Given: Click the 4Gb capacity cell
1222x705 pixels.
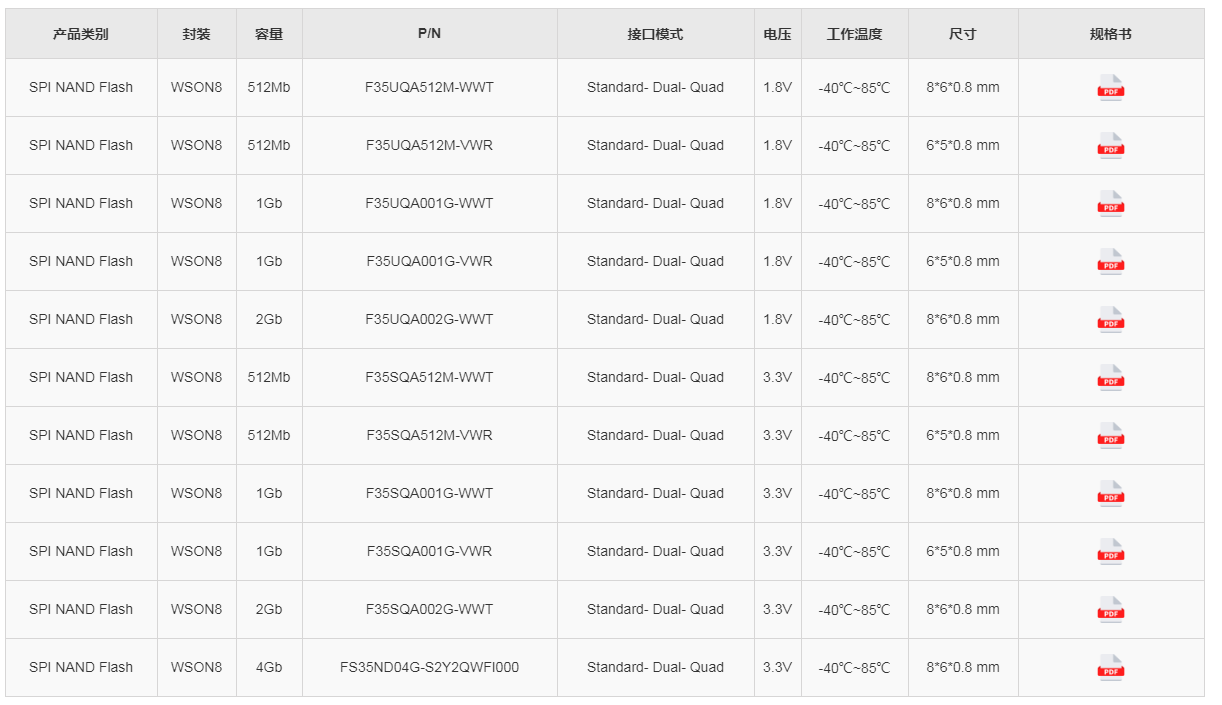Looking at the screenshot, I should click(x=269, y=667).
